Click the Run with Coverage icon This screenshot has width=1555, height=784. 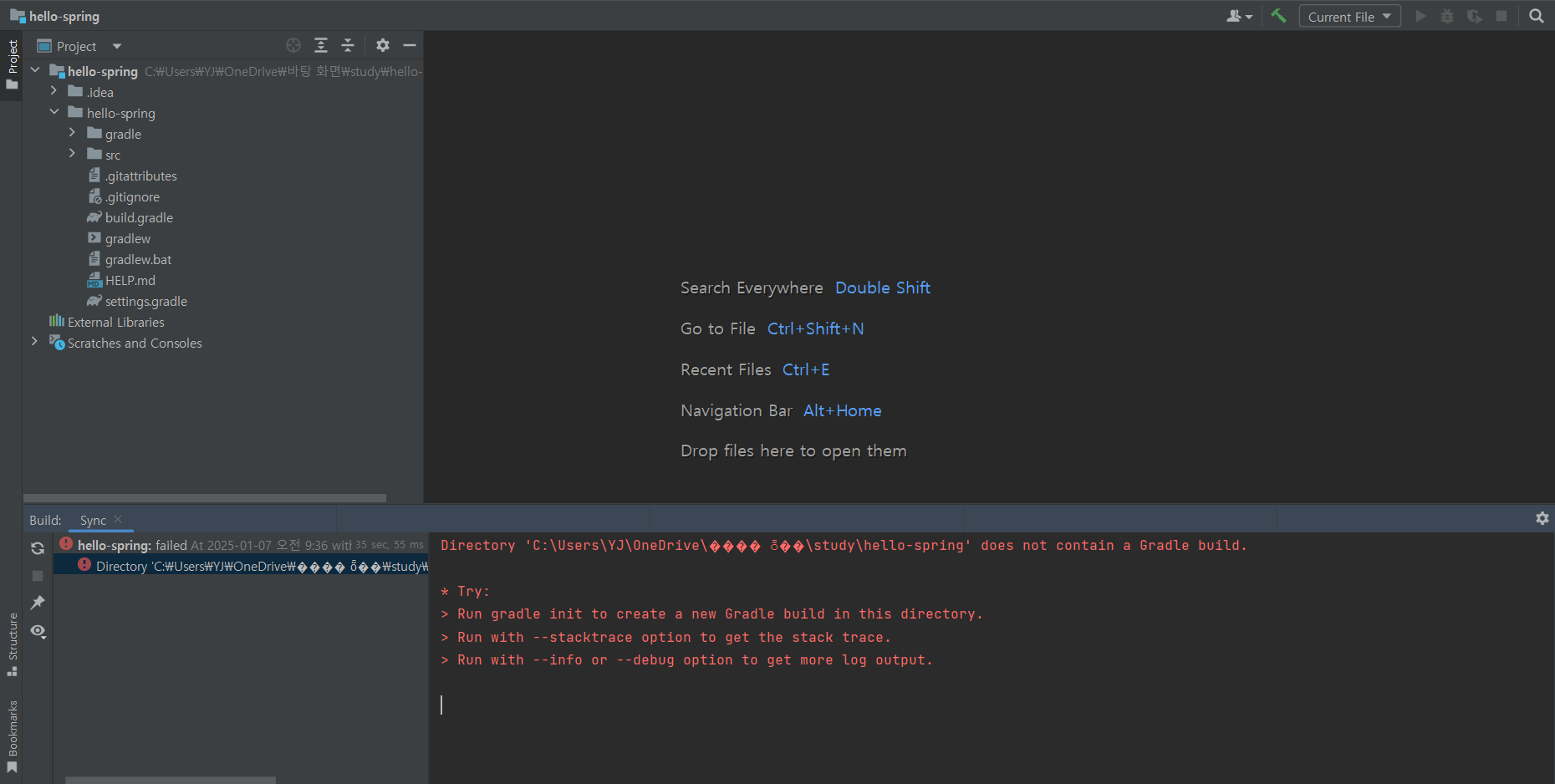click(x=1474, y=16)
